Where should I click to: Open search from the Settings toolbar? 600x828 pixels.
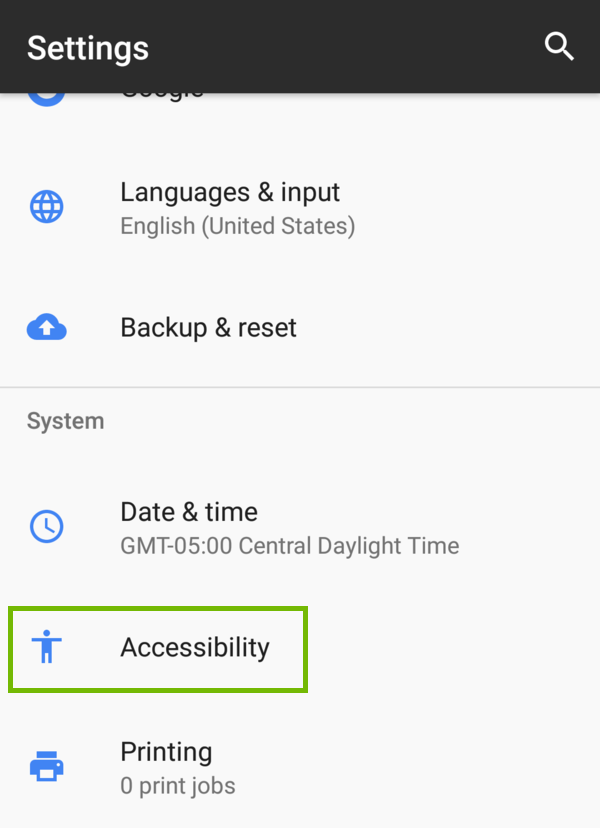(559, 46)
